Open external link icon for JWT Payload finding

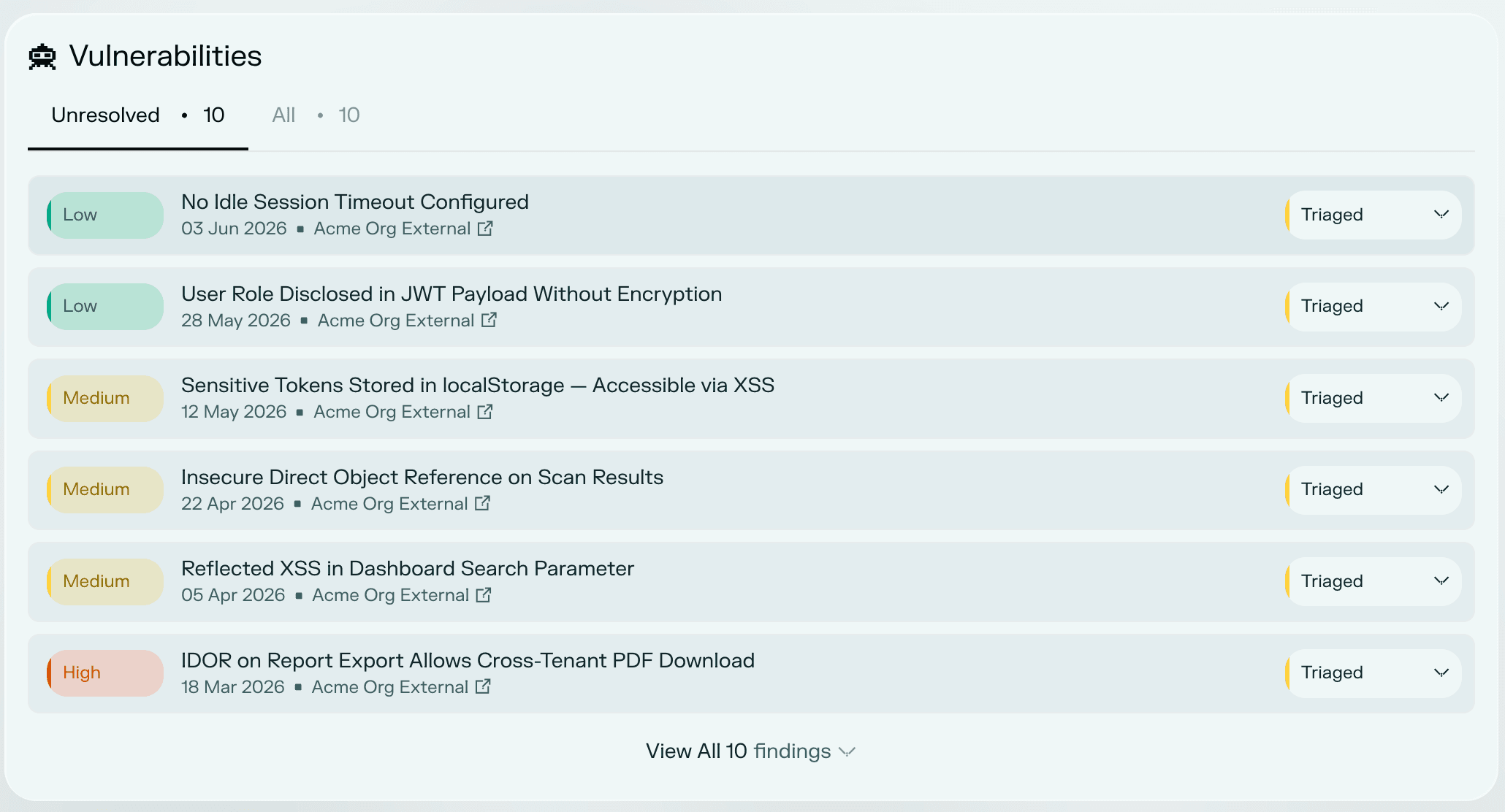pyautogui.click(x=489, y=320)
